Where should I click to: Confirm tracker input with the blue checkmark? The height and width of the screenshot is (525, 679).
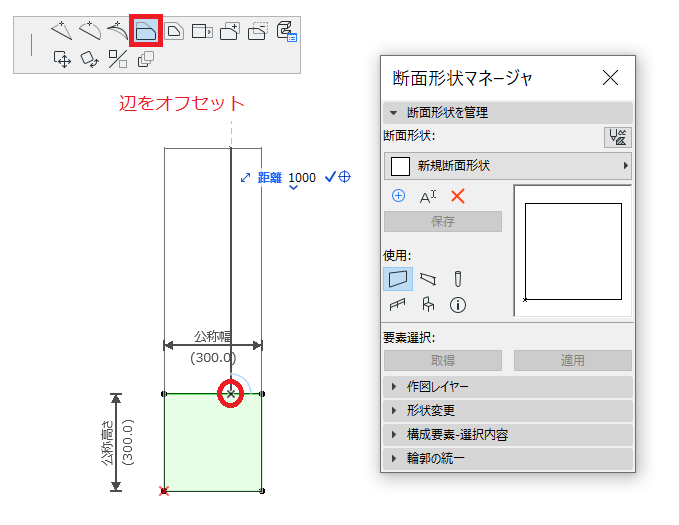coord(330,177)
